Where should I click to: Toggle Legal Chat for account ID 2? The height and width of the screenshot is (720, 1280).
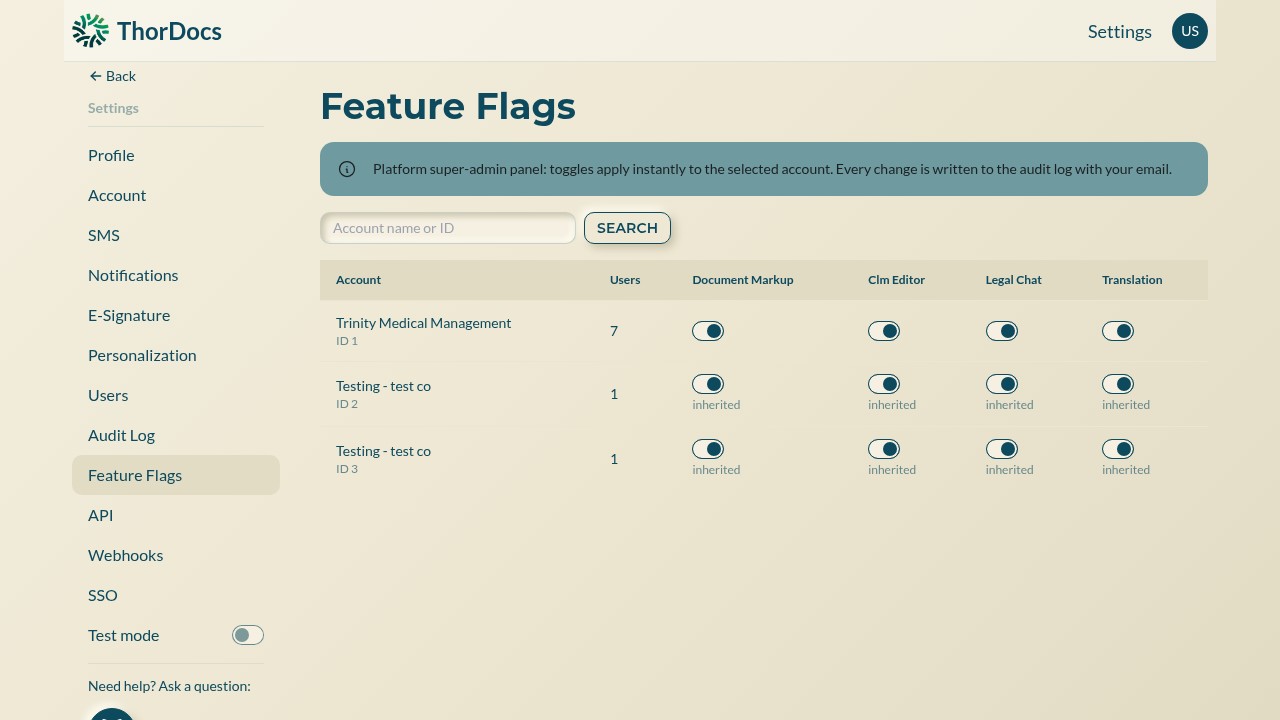point(1002,384)
